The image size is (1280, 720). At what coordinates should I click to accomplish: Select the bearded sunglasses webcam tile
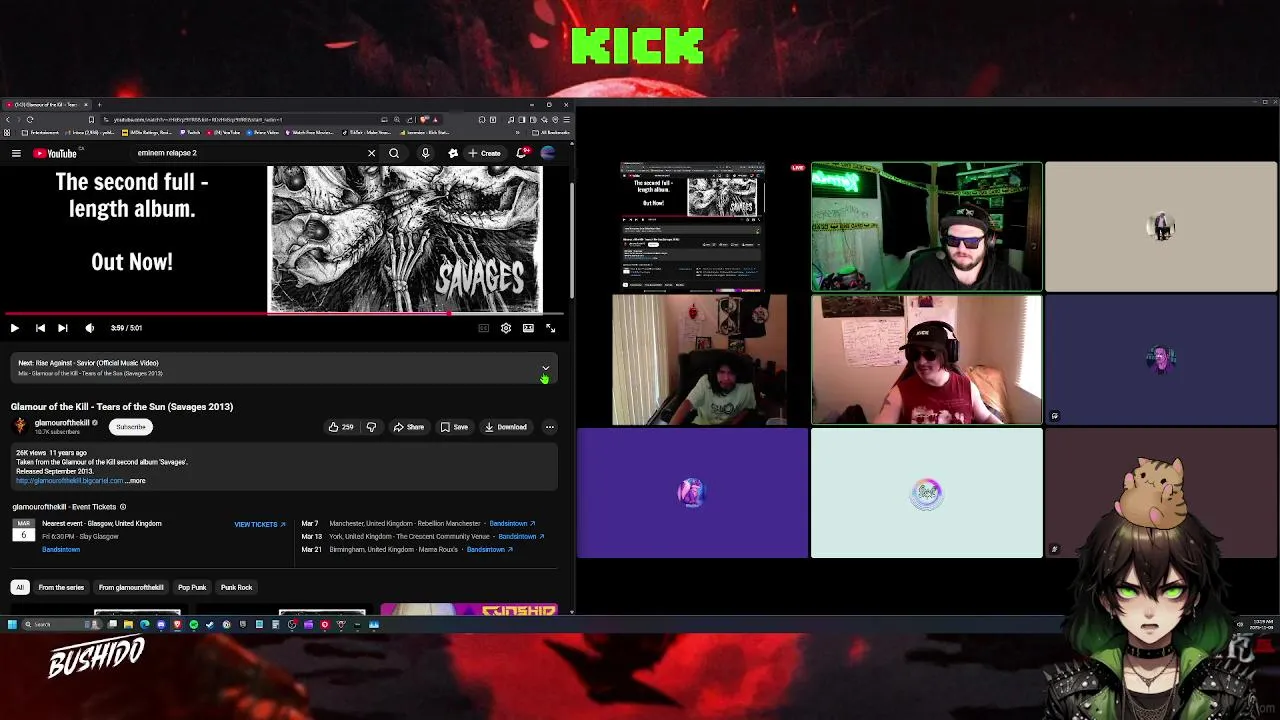pyautogui.click(x=926, y=226)
